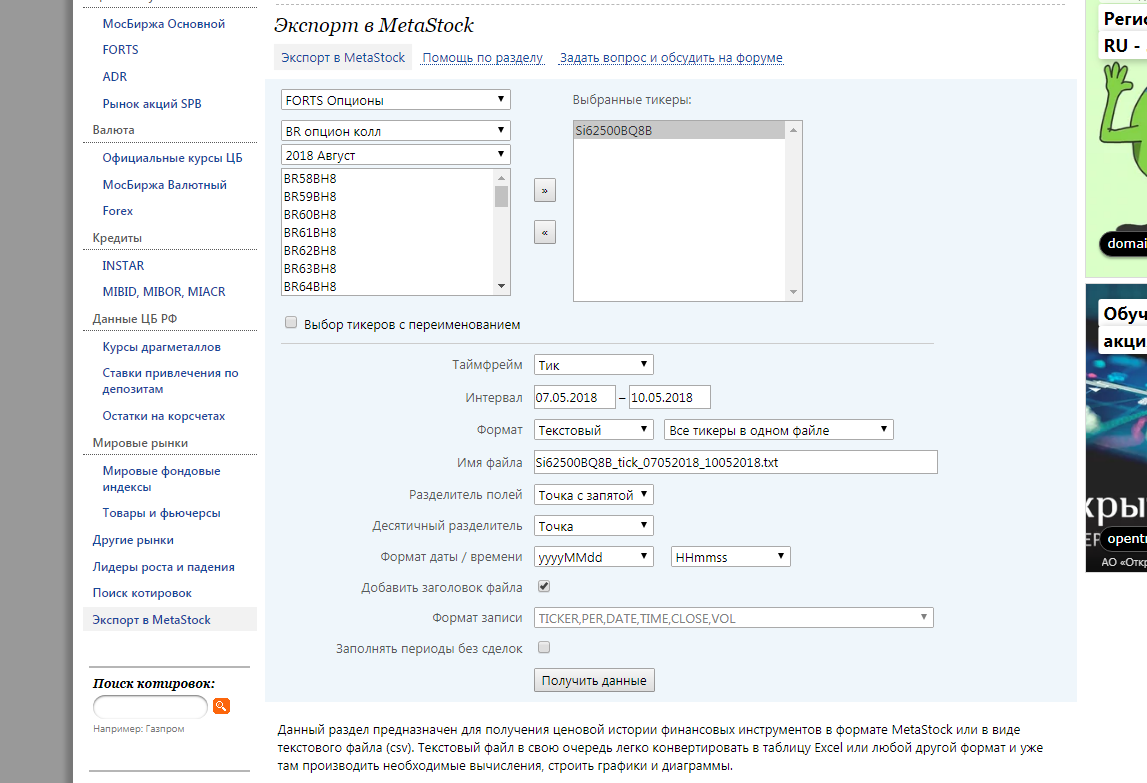Click the Получить данные button
This screenshot has height=783, width=1147.
point(594,680)
